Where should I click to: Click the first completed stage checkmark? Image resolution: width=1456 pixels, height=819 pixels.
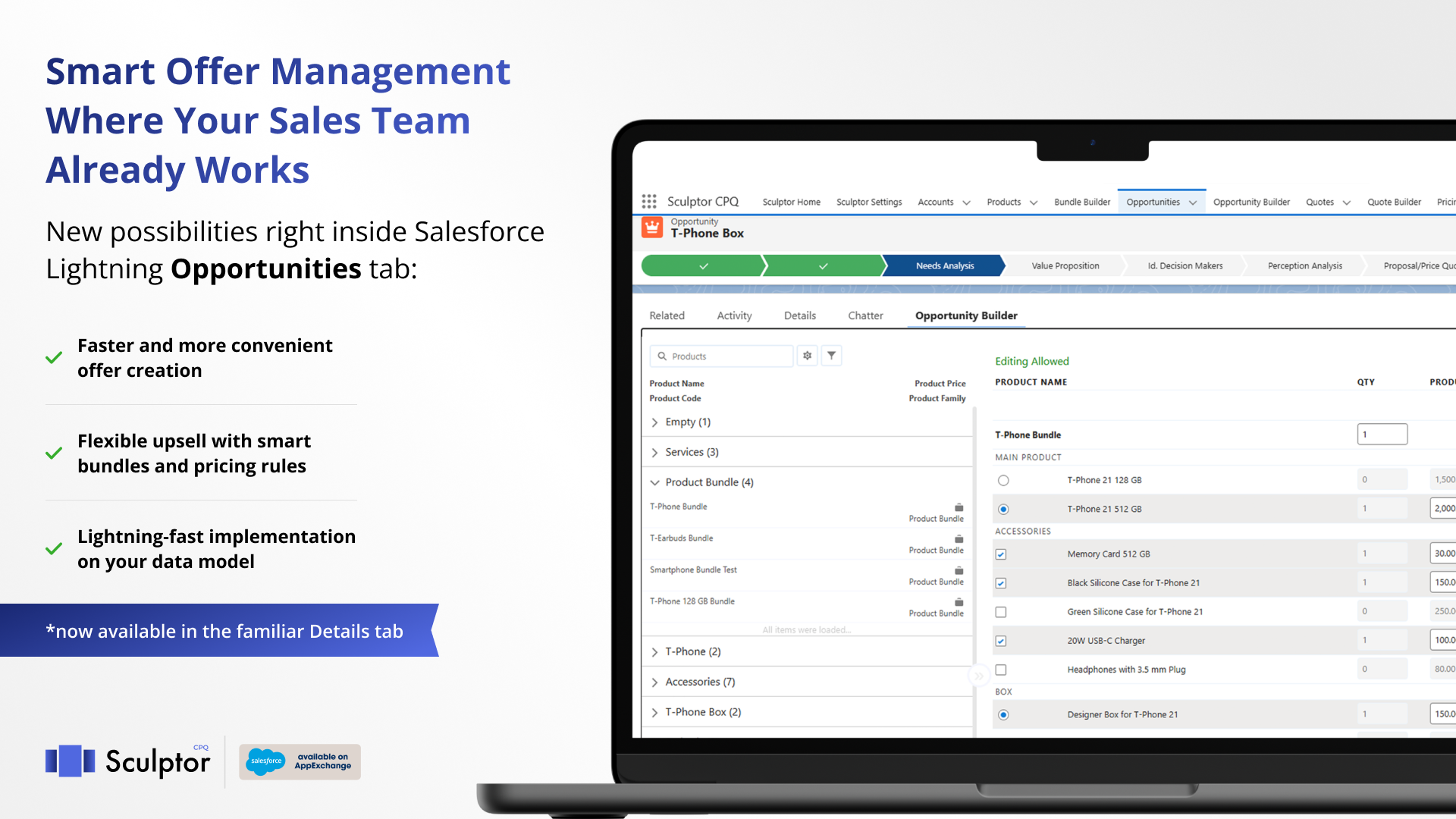703,266
